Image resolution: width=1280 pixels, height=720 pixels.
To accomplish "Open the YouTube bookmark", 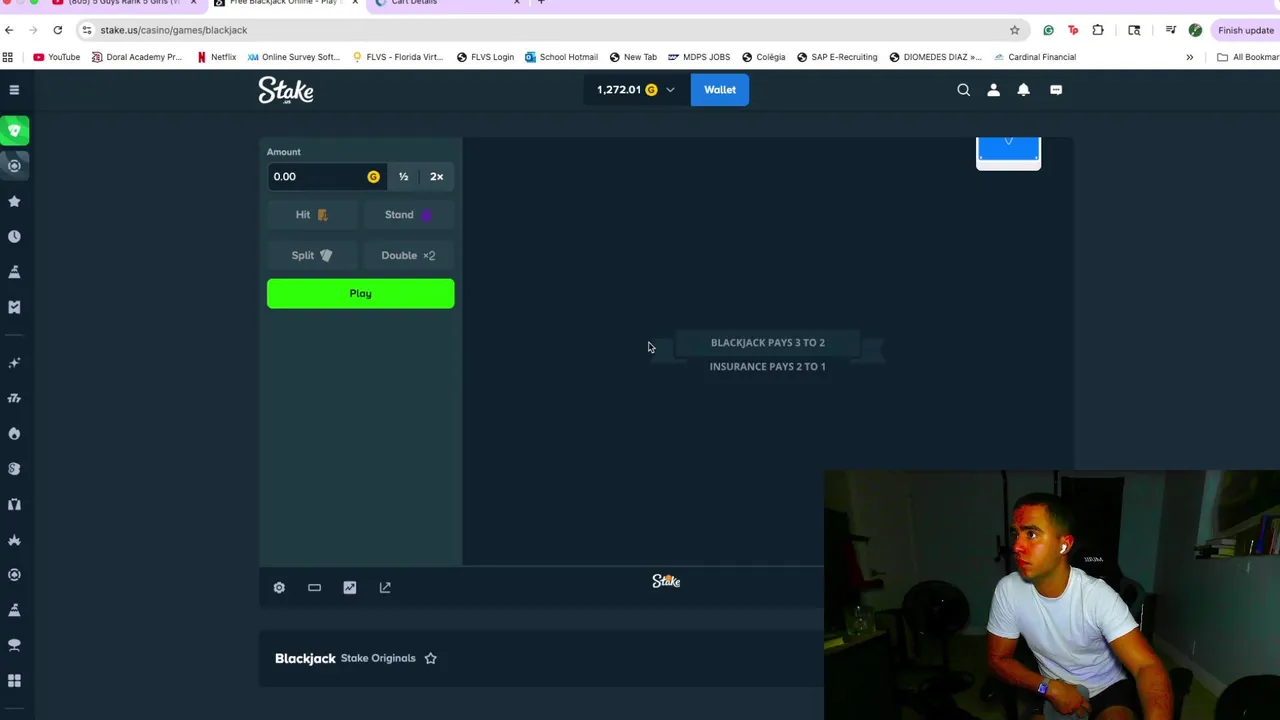I will [x=56, y=57].
